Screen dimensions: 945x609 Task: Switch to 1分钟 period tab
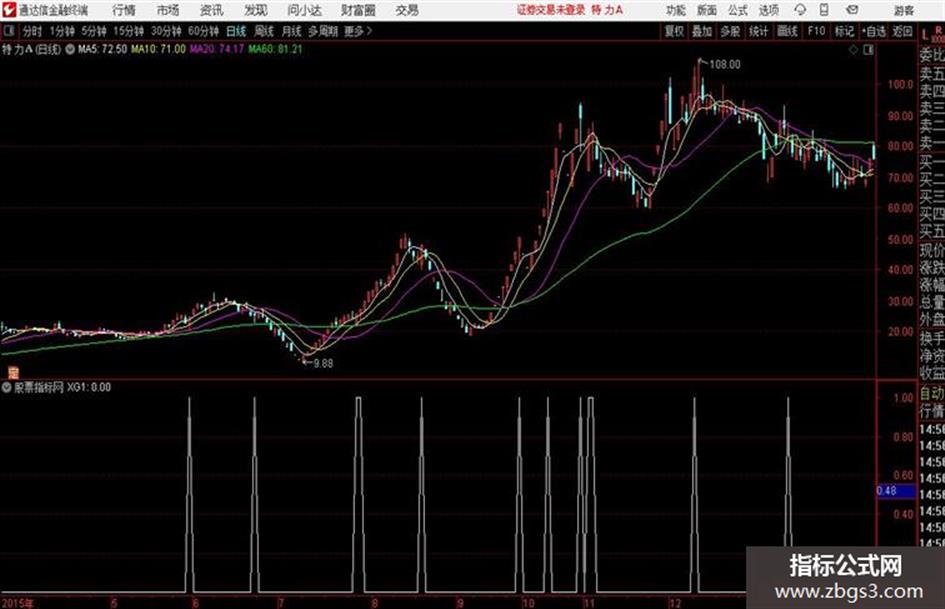point(61,31)
